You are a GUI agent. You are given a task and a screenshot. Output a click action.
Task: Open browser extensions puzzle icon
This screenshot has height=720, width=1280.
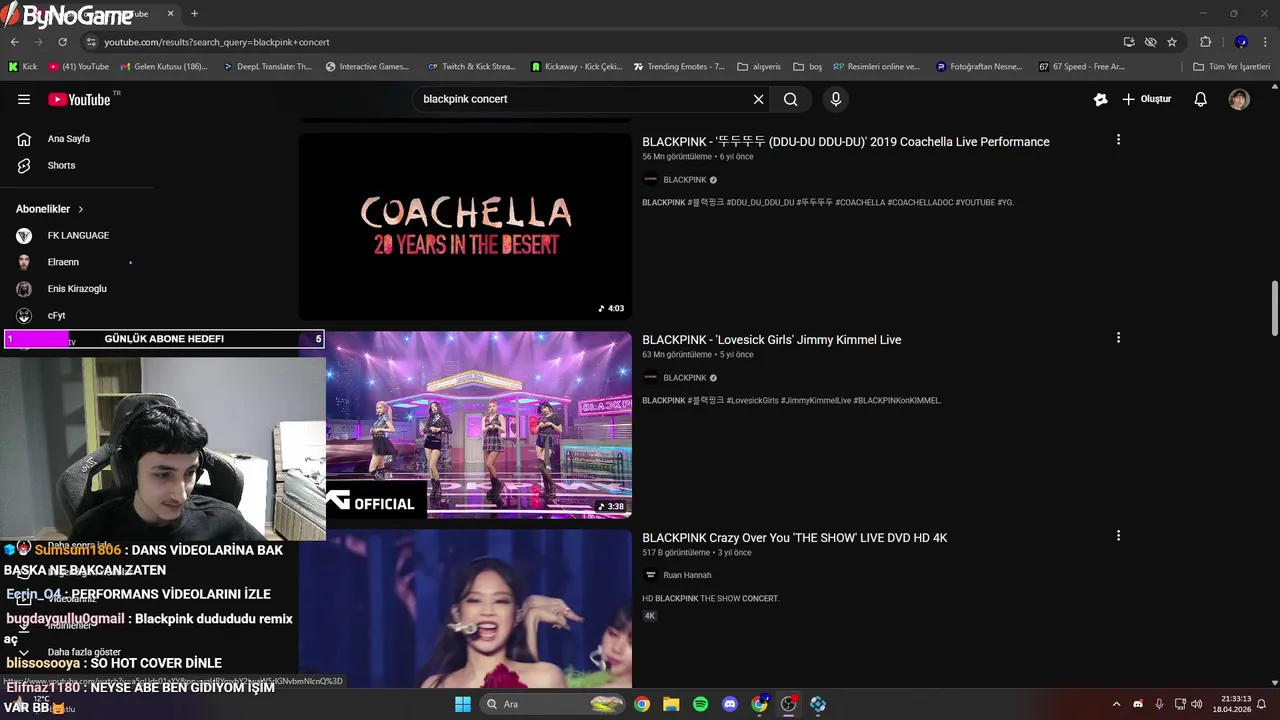(x=1205, y=42)
